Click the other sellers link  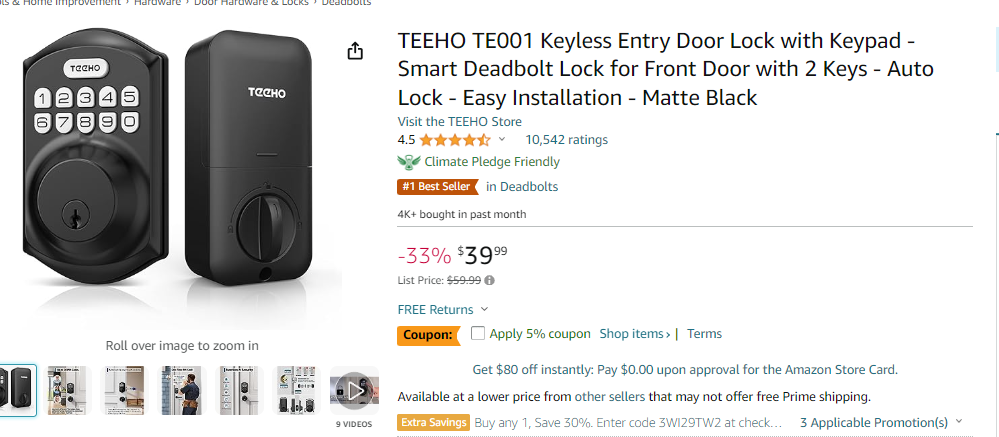(x=610, y=397)
